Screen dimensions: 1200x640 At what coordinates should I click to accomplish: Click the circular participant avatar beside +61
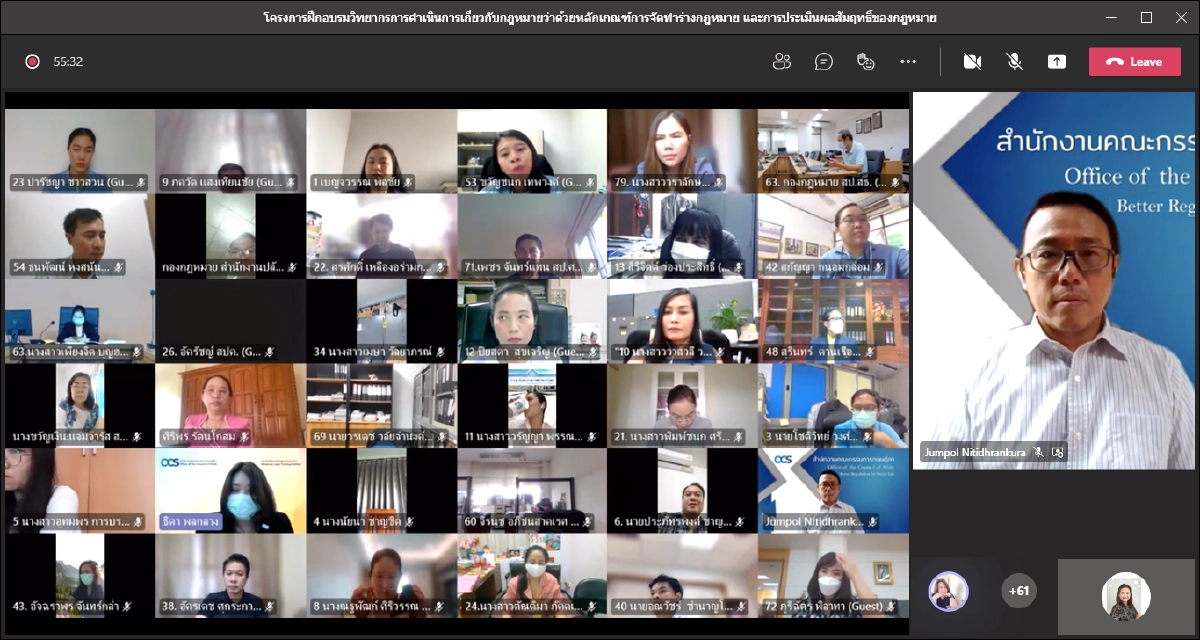948,591
